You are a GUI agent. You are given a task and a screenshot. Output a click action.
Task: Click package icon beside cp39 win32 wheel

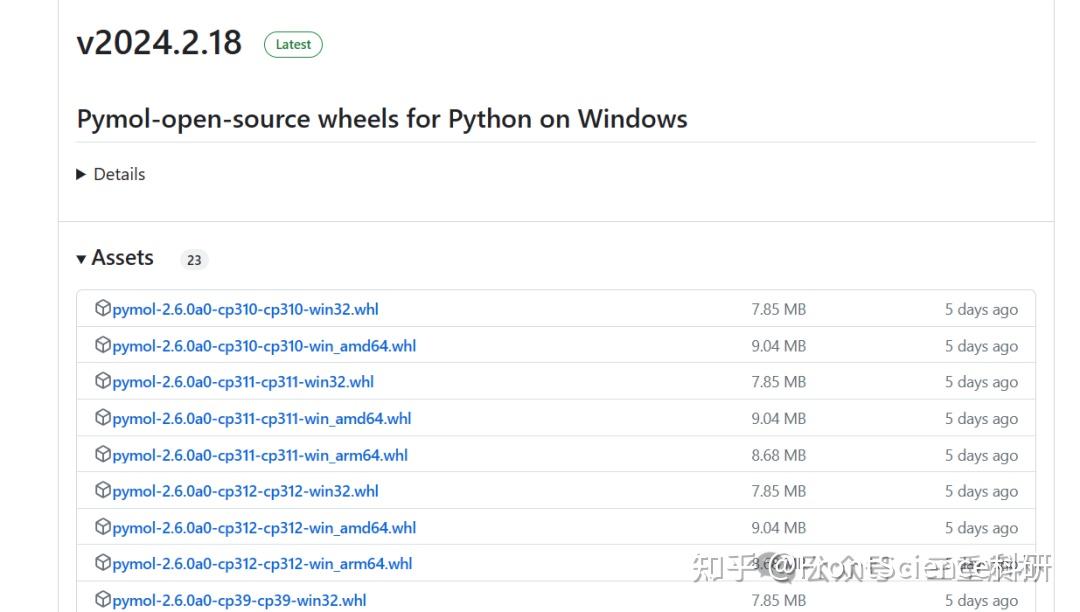102,599
